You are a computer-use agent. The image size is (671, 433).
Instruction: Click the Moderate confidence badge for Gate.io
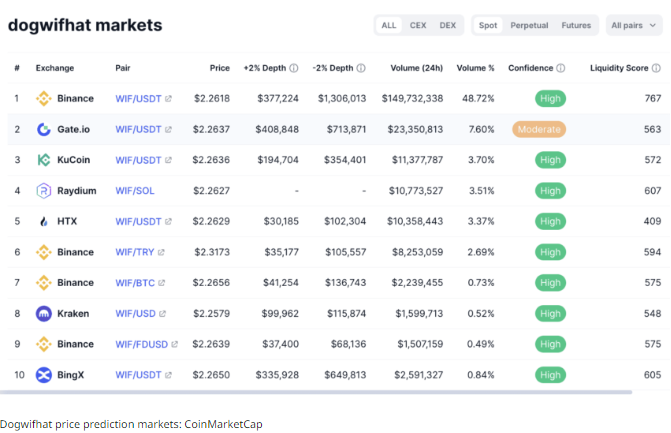[x=539, y=129]
